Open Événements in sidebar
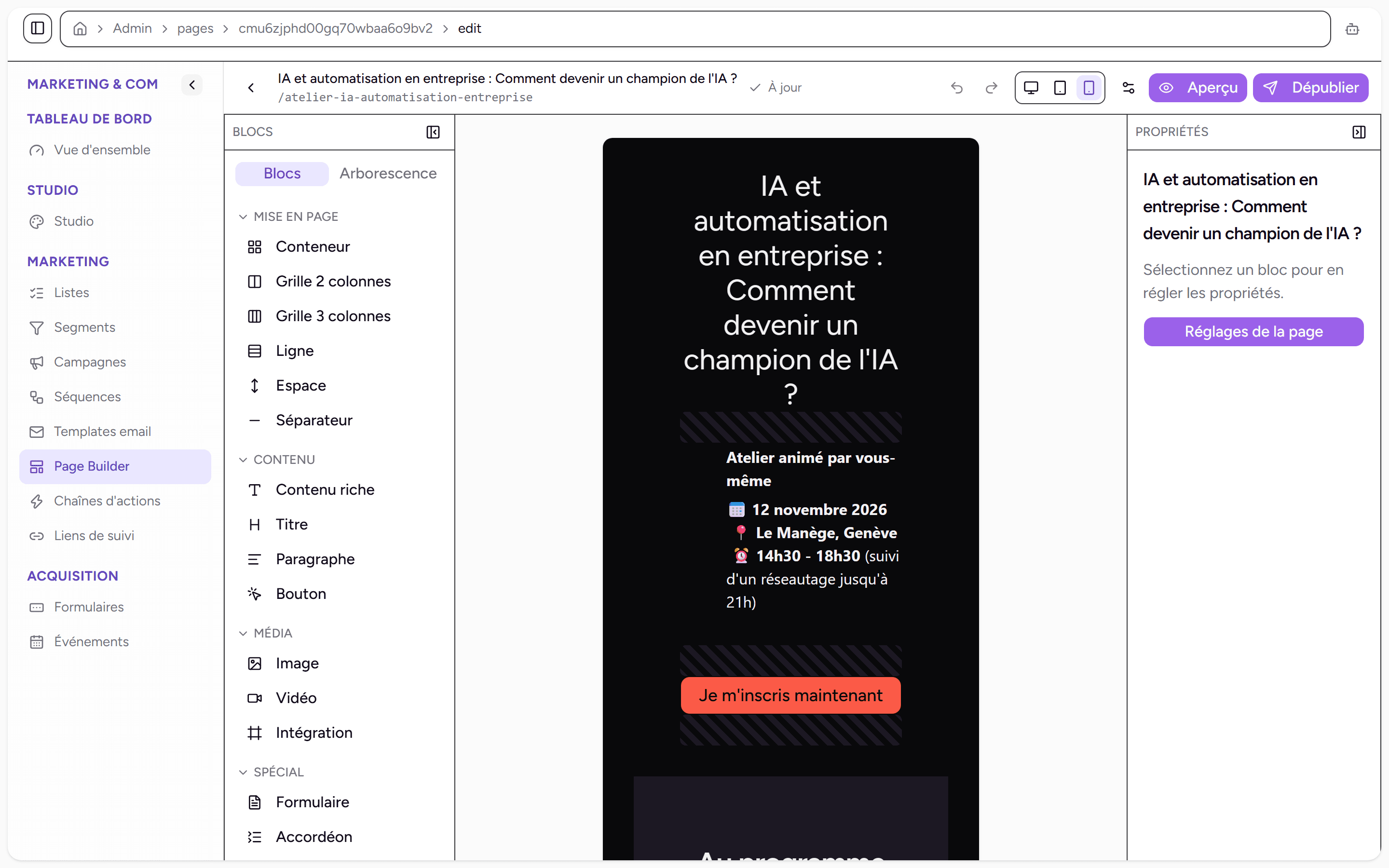The height and width of the screenshot is (868, 1389). tap(115, 642)
